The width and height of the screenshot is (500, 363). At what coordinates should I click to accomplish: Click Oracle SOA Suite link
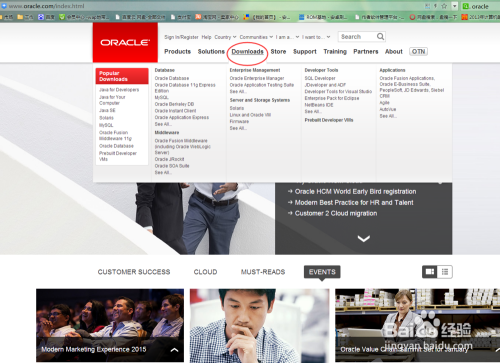point(172,166)
